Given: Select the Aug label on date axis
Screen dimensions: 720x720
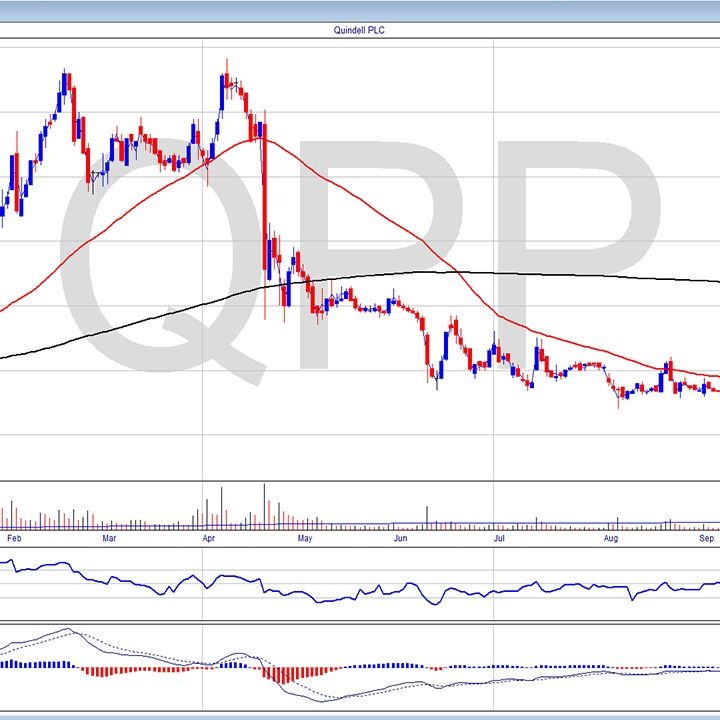Looking at the screenshot, I should pyautogui.click(x=611, y=537).
